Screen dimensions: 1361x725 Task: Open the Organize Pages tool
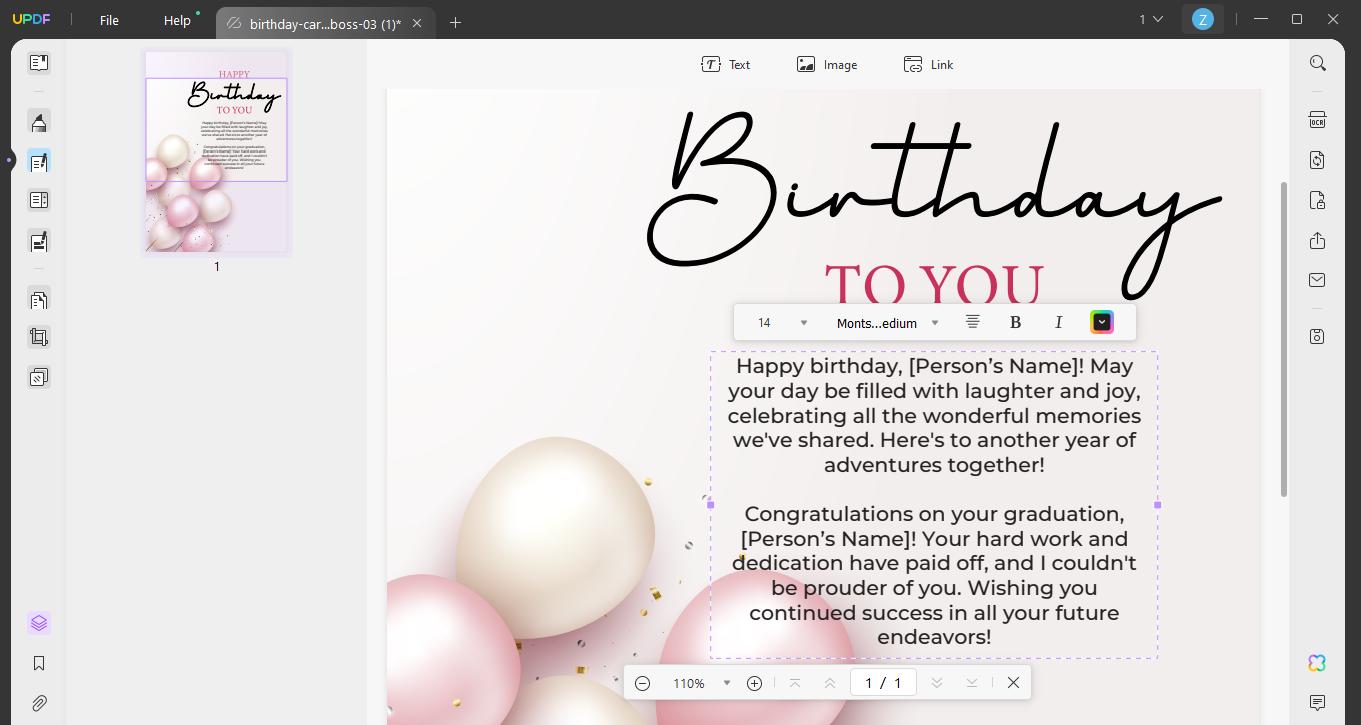coord(39,200)
